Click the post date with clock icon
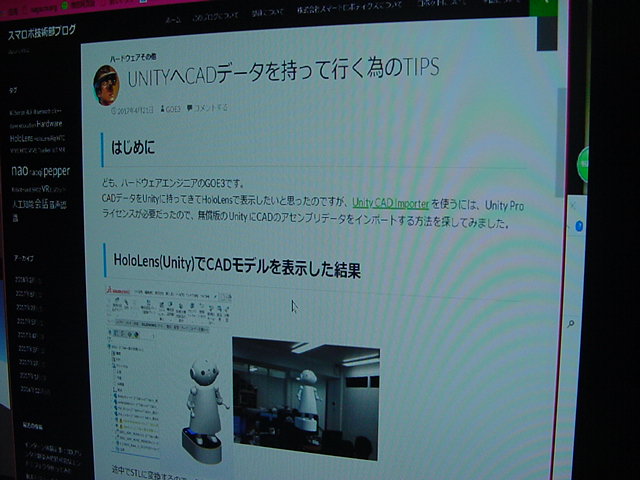The image size is (640, 480). 132,110
